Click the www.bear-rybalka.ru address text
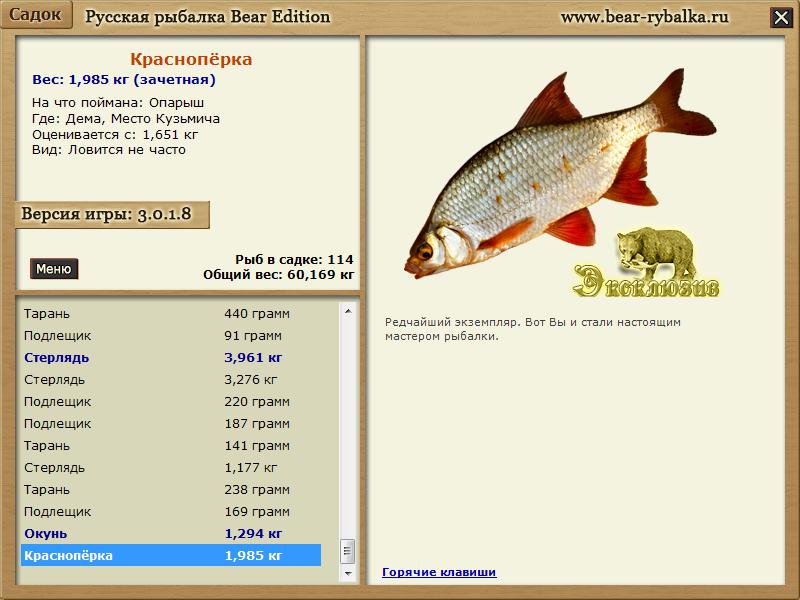This screenshot has height=600, width=800. point(645,17)
